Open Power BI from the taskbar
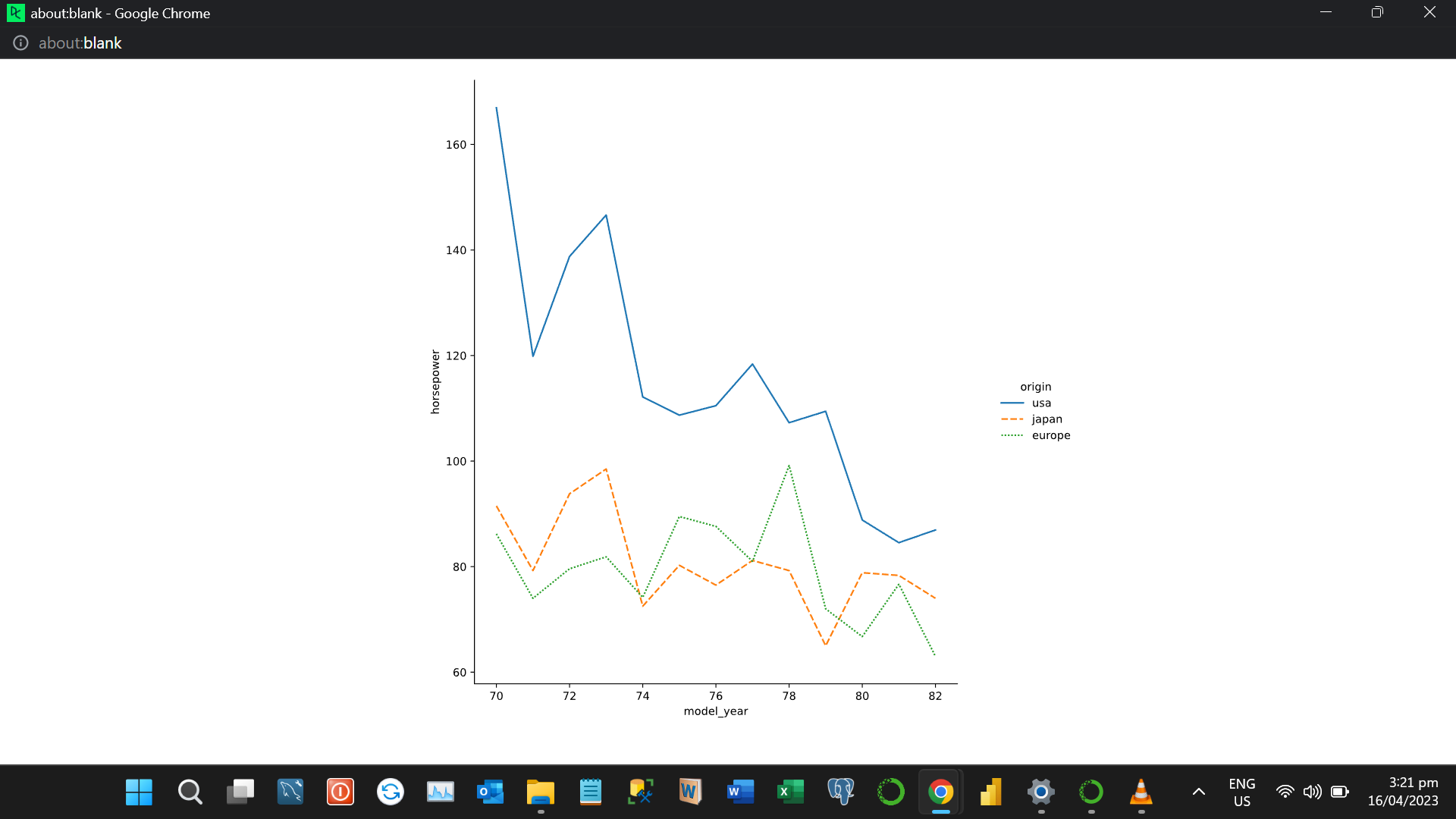The height and width of the screenshot is (819, 1456). coord(990,792)
